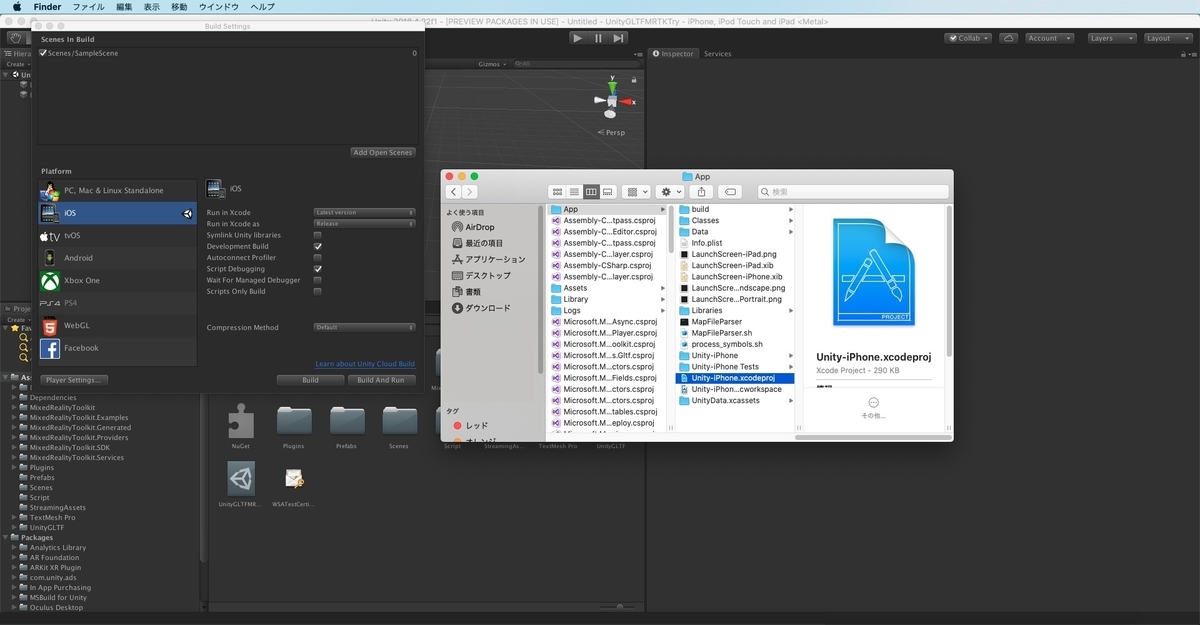This screenshot has width=1200, height=625.
Task: Go back in Finder window
Action: [x=454, y=191]
